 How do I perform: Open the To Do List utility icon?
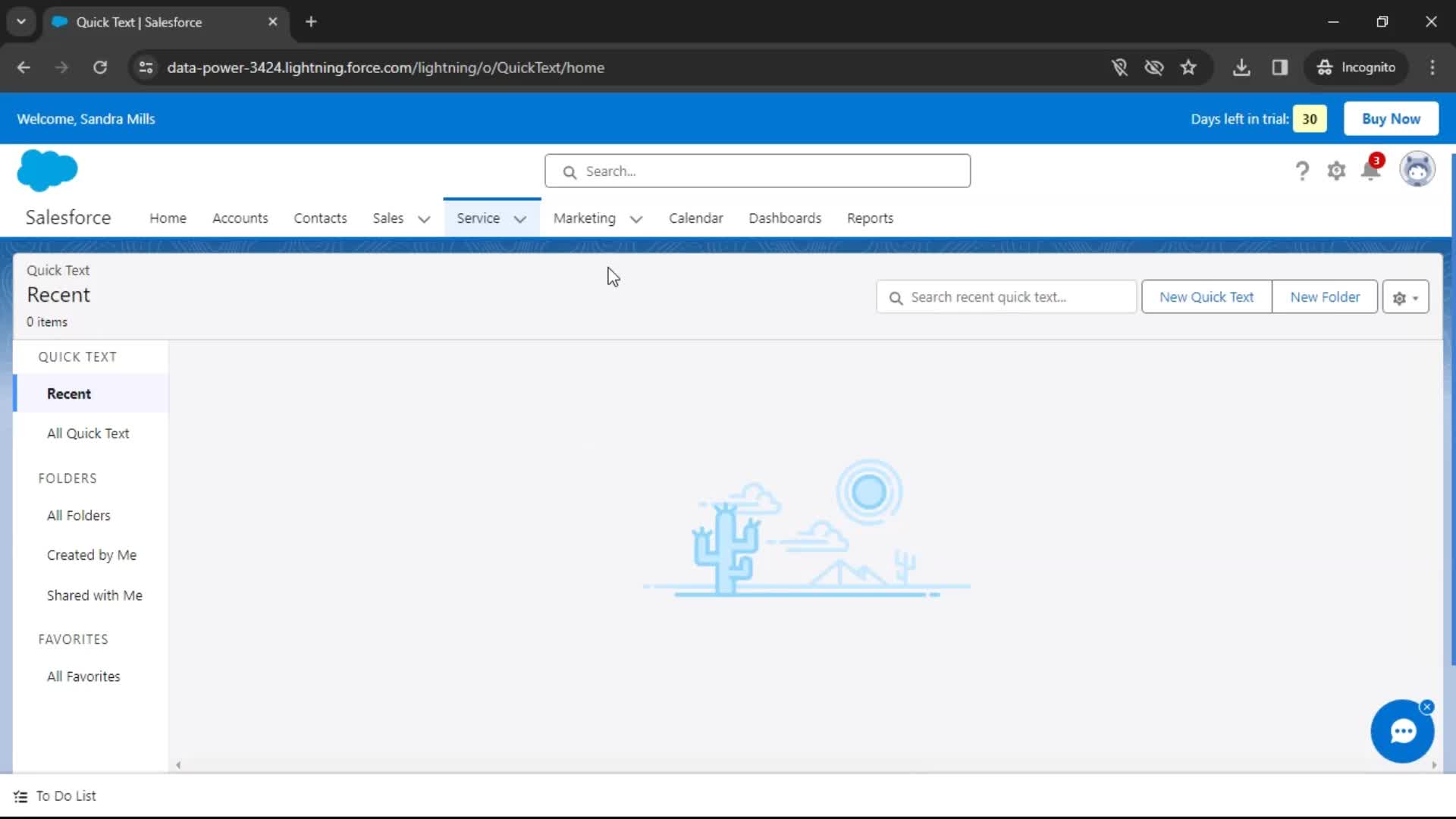click(x=20, y=796)
